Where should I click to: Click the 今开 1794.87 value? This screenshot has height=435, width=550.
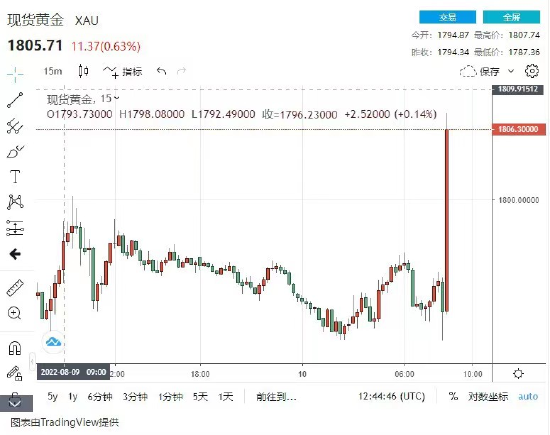(453, 35)
